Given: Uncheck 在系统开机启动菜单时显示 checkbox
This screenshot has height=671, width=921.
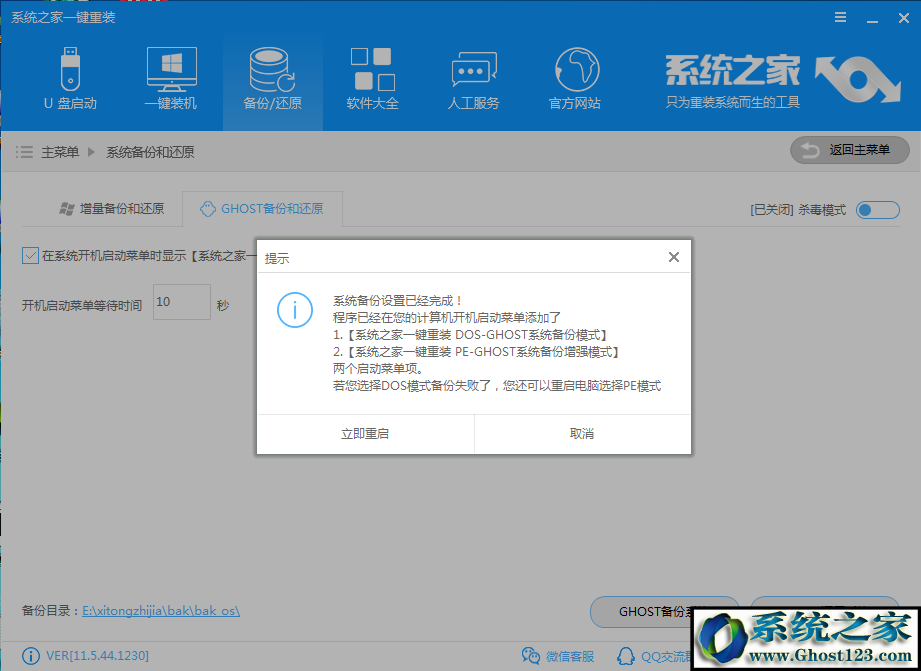Looking at the screenshot, I should point(30,256).
